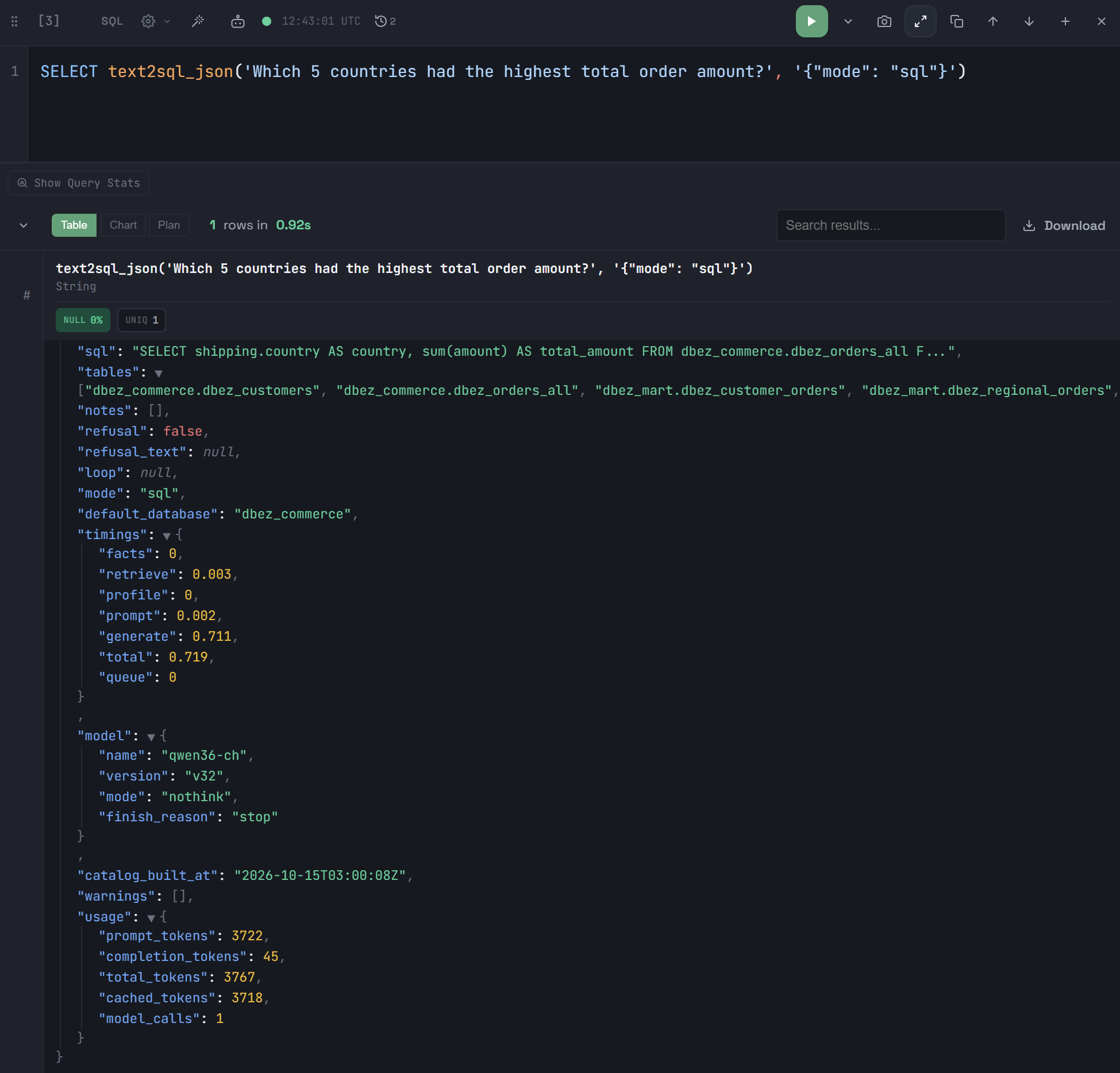Run the query with the green play button
This screenshot has height=1073, width=1120.
pyautogui.click(x=811, y=21)
